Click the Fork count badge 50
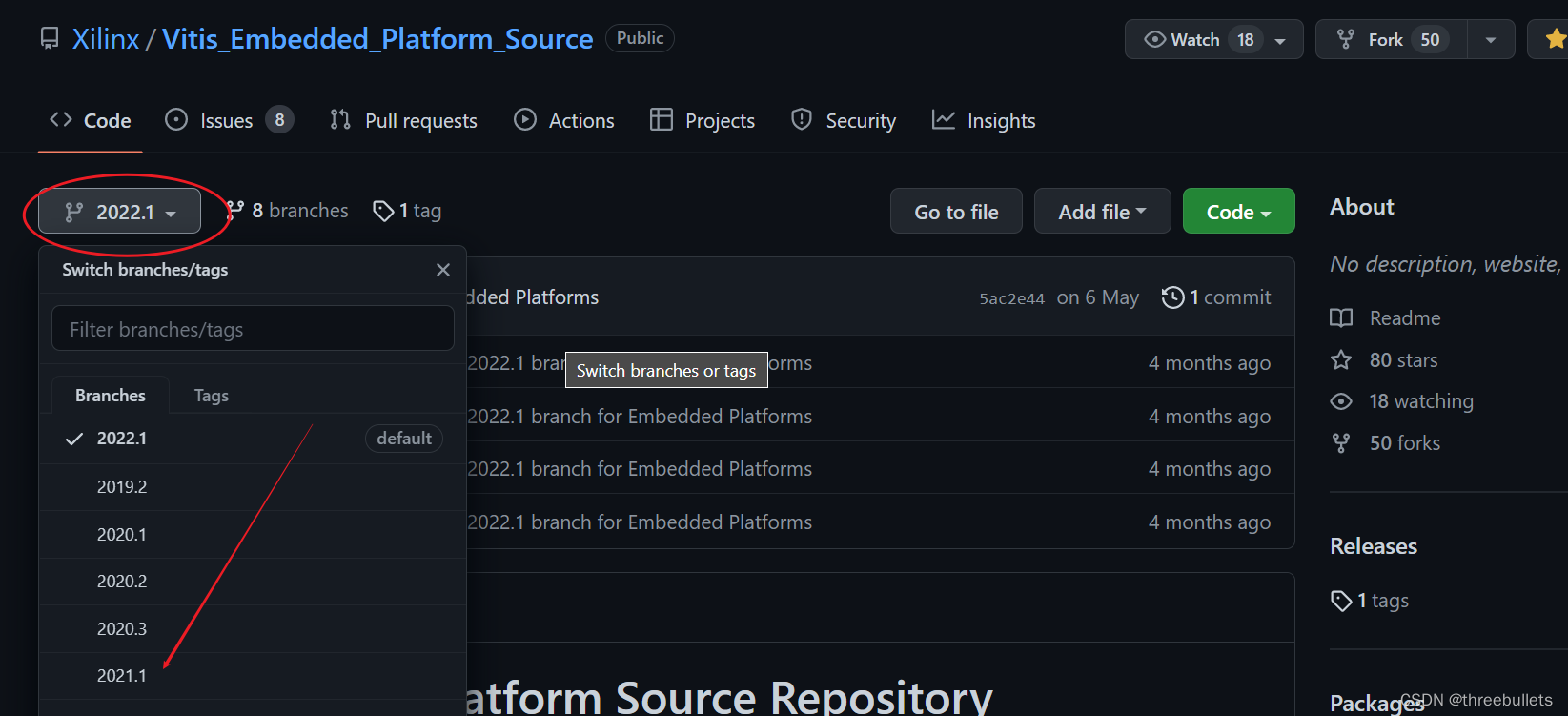 pos(1430,40)
